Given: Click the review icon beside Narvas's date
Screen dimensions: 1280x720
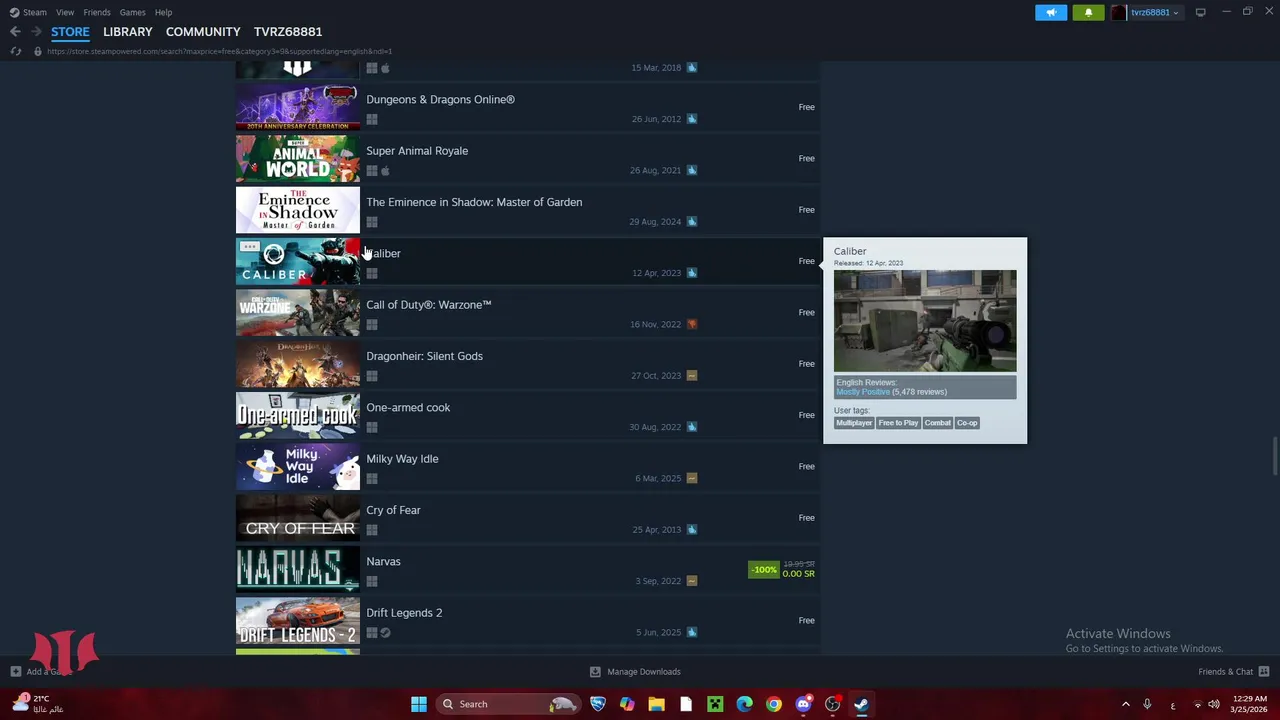Looking at the screenshot, I should click(691, 581).
